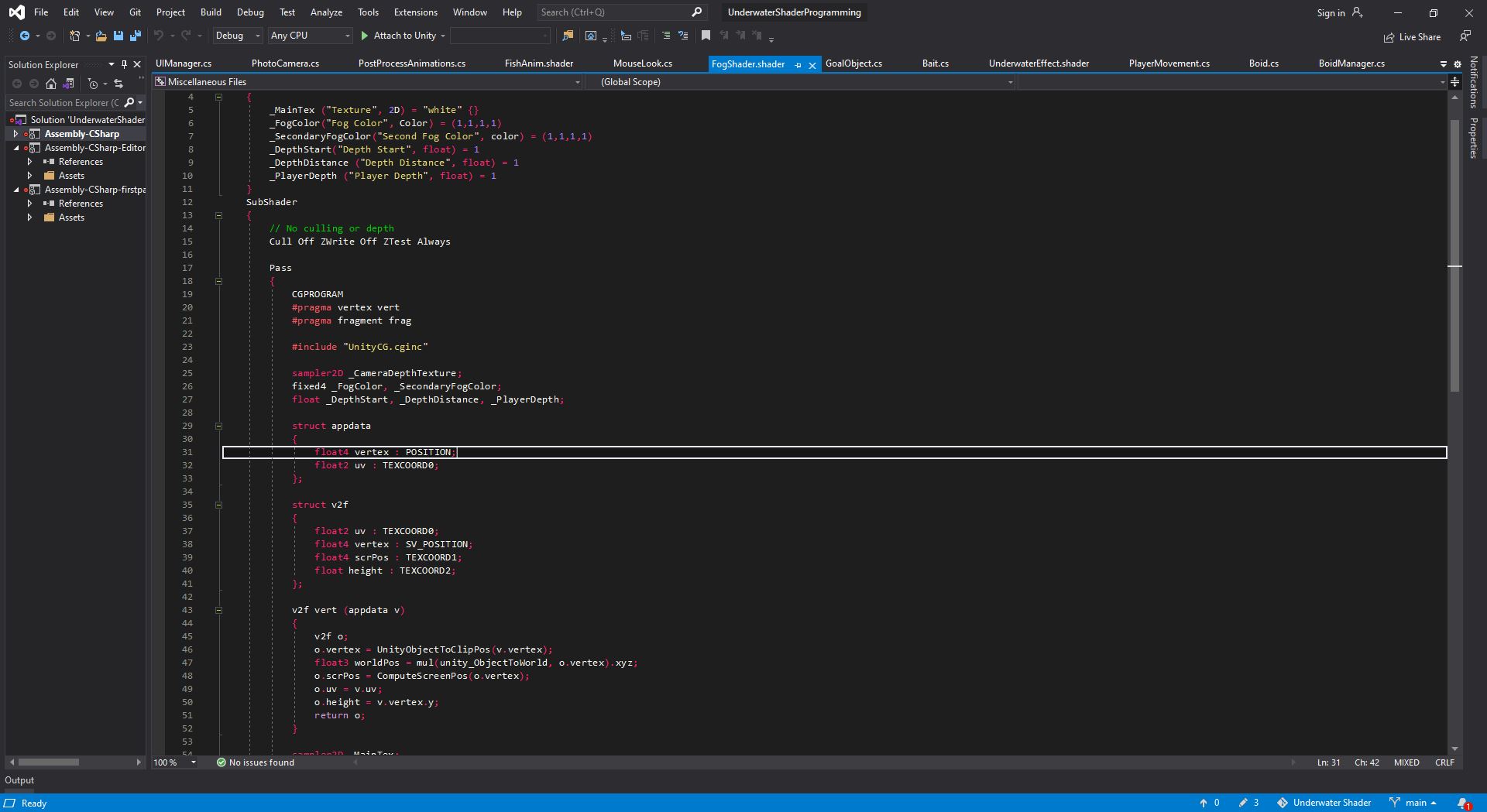Click the Find in Files toolbar icon
Screen dimensions: 1487x812
pos(568,36)
